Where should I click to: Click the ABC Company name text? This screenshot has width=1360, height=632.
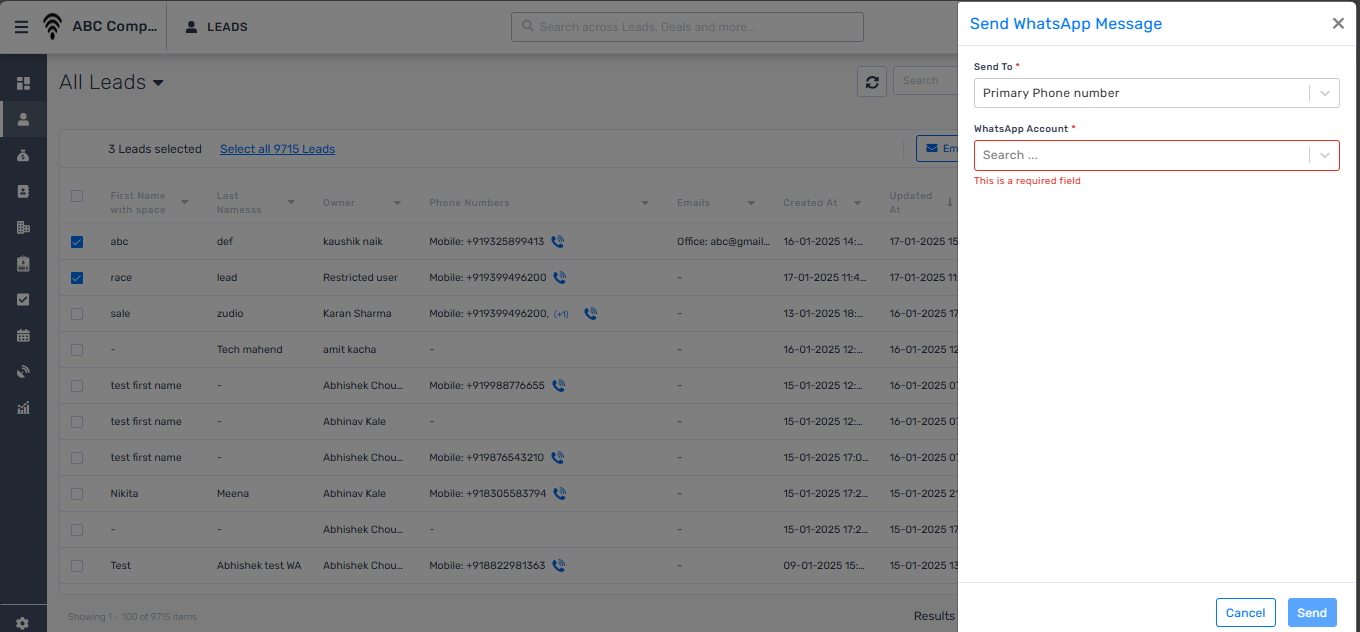[x=115, y=27]
